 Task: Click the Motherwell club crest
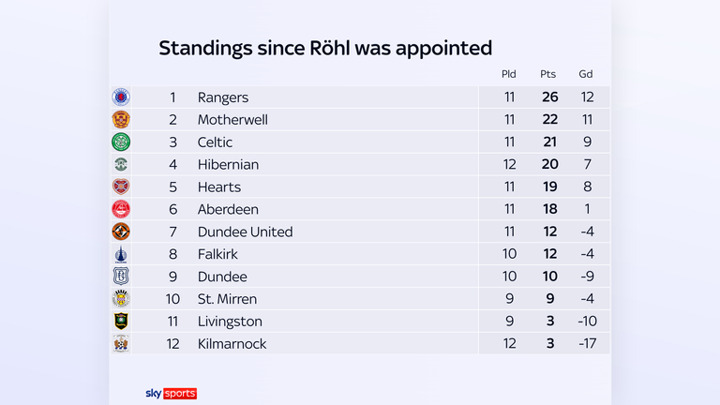pos(121,120)
